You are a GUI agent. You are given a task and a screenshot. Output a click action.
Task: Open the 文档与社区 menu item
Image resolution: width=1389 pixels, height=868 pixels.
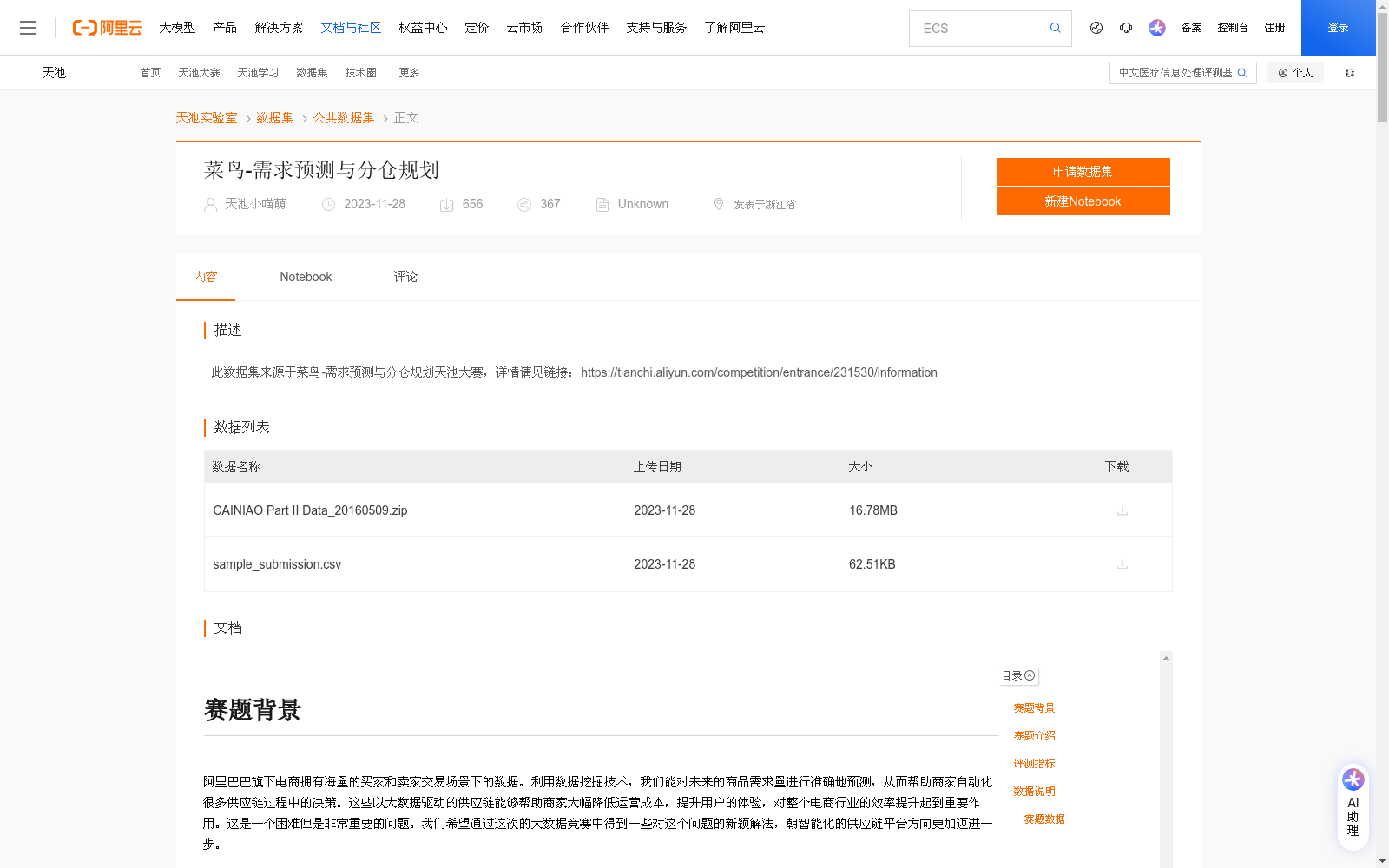[351, 27]
